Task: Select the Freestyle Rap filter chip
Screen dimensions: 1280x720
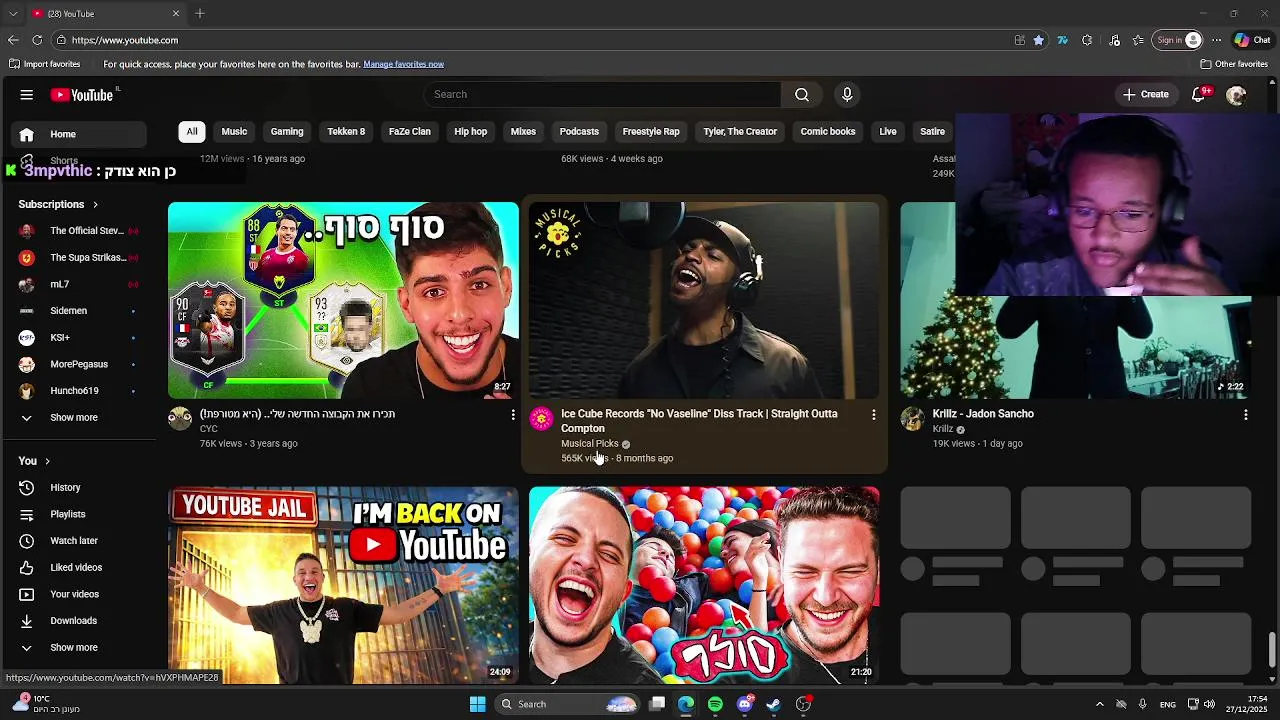Action: [651, 131]
